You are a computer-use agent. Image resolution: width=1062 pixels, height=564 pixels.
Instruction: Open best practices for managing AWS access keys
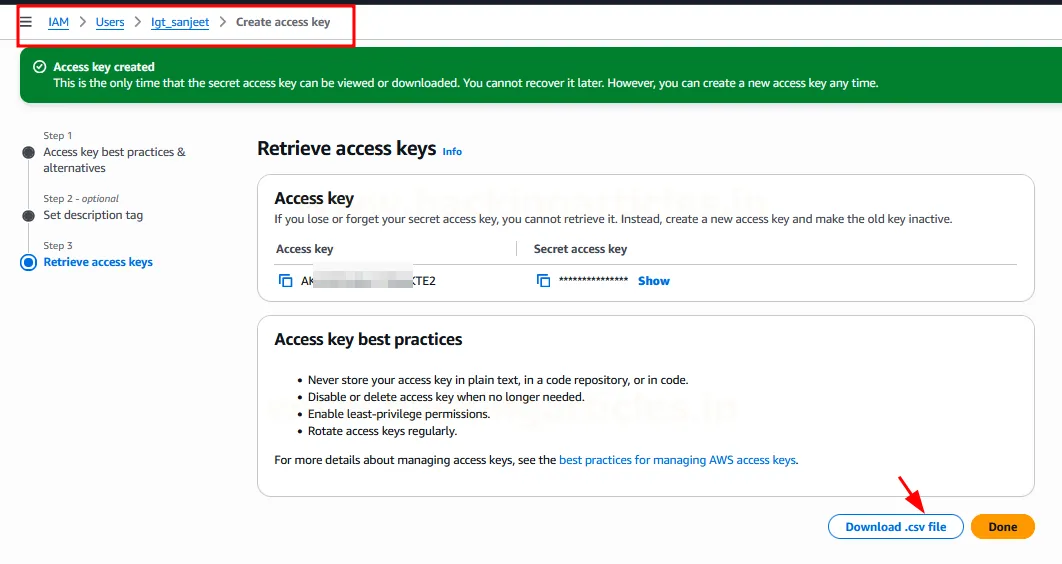[677, 460]
